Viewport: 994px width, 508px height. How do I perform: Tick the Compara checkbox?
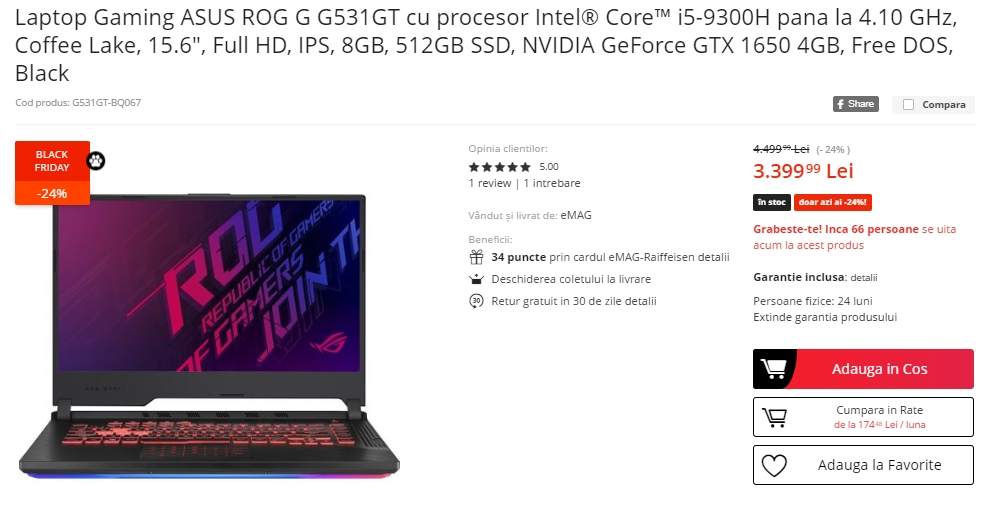[x=908, y=105]
